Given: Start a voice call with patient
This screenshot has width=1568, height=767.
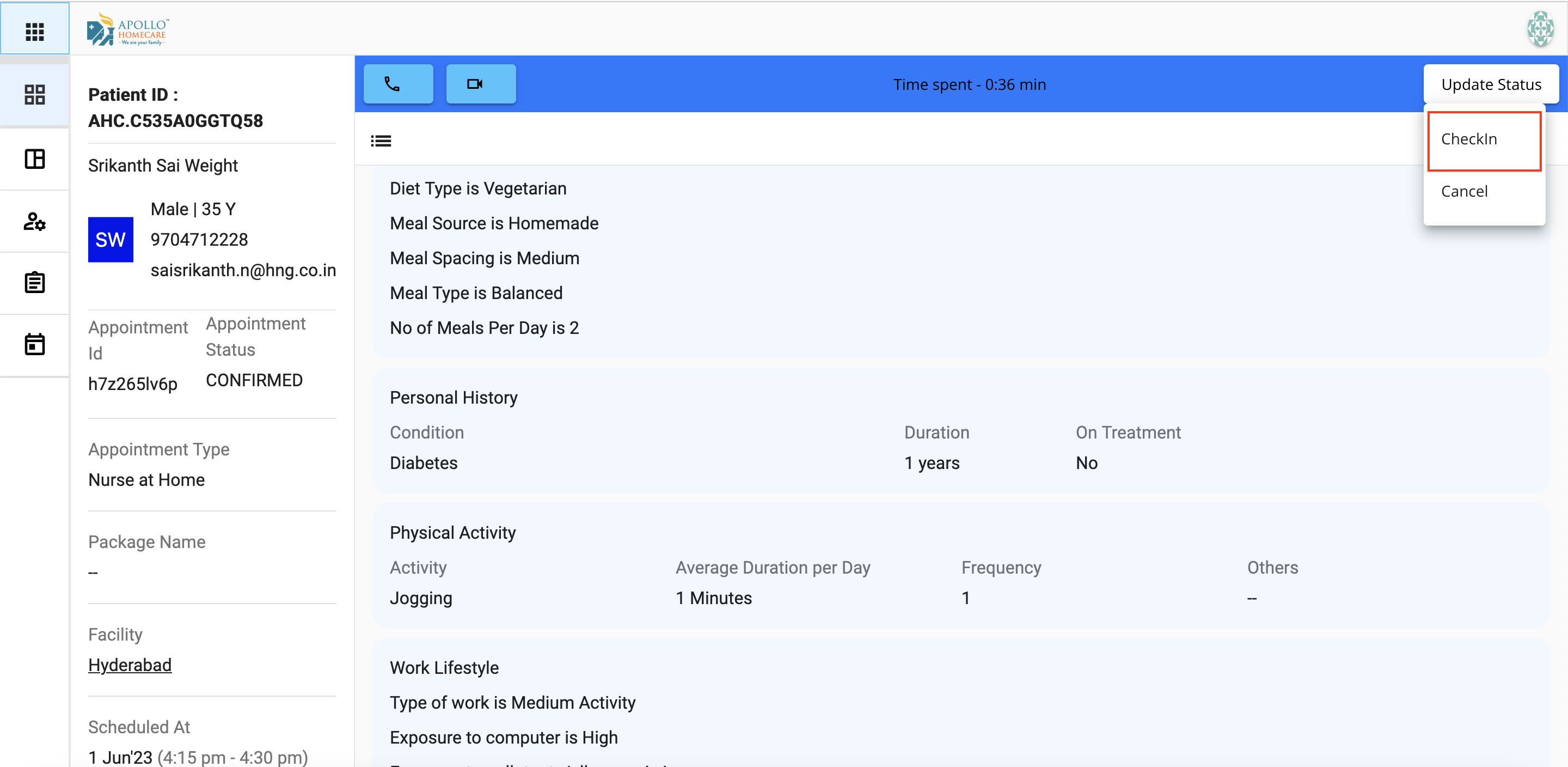Looking at the screenshot, I should click(x=398, y=84).
